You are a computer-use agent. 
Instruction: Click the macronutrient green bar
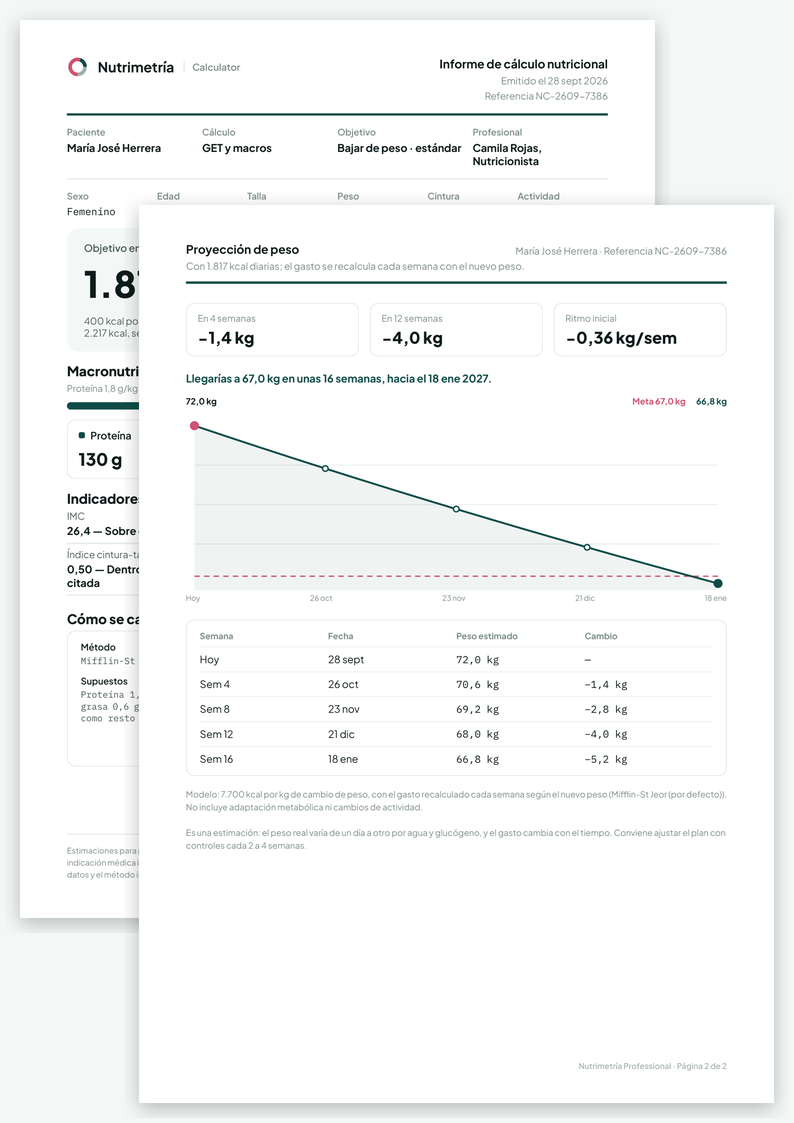click(x=103, y=406)
